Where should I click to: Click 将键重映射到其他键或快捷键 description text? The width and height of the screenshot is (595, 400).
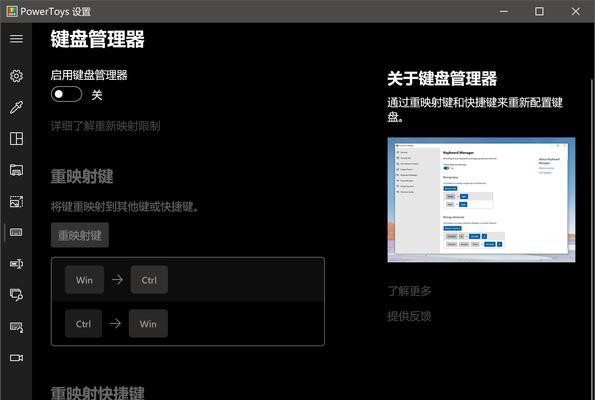[x=124, y=207]
